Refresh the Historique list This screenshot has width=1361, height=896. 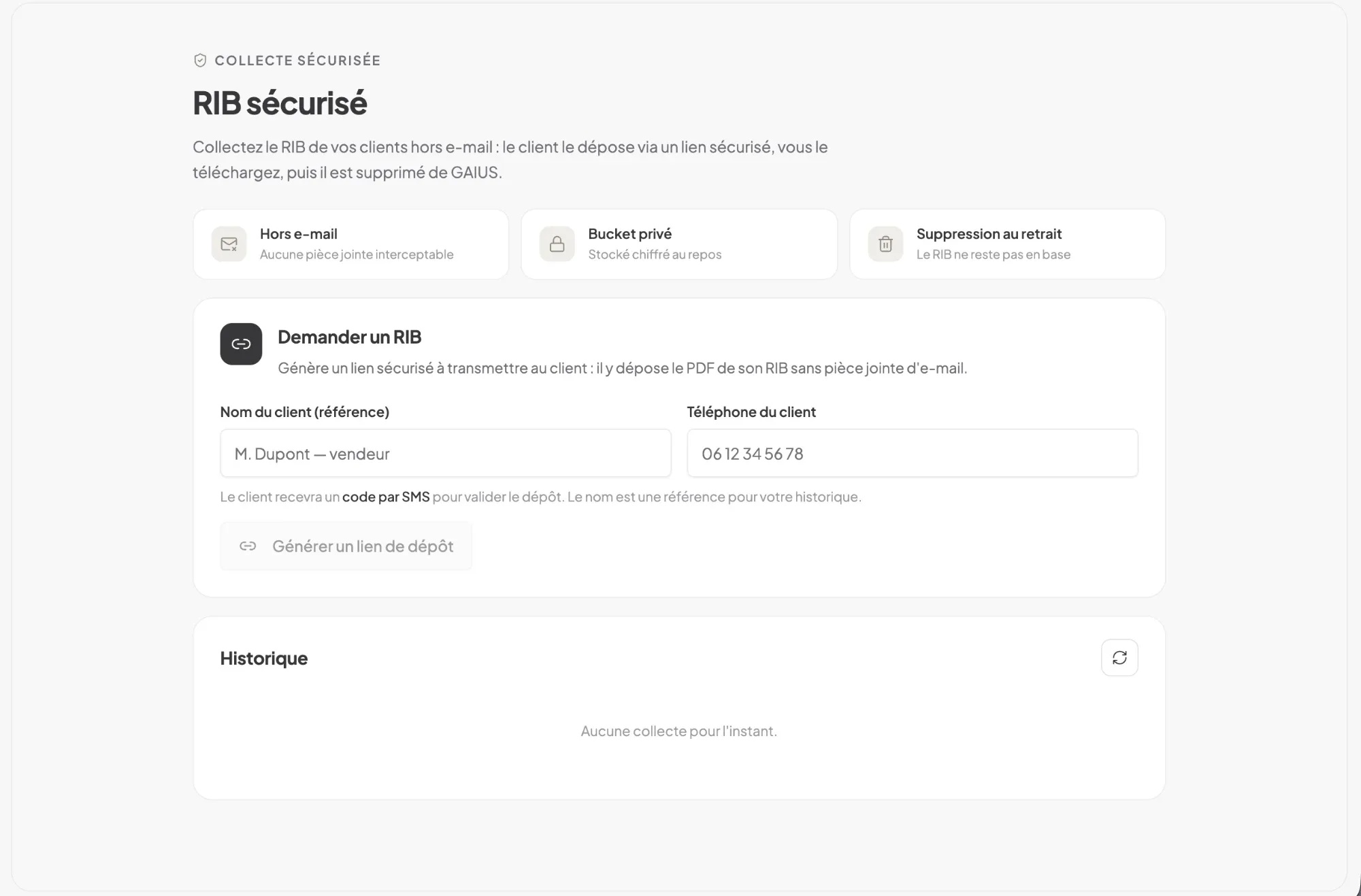tap(1119, 658)
